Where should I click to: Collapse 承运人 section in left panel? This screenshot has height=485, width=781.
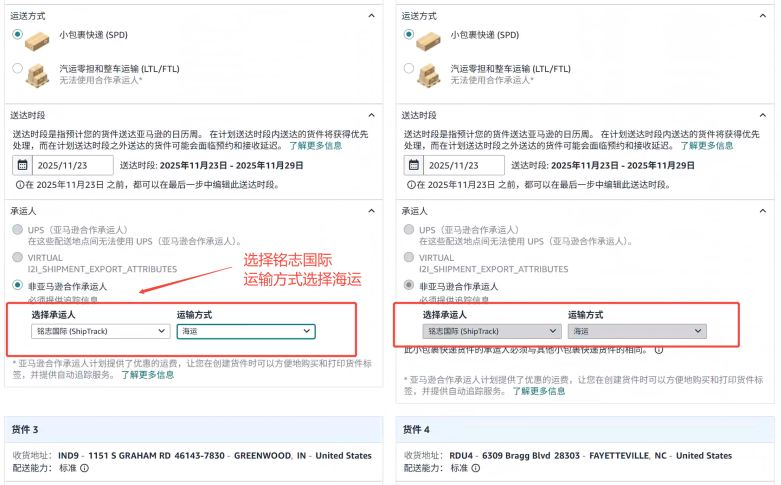click(x=372, y=211)
